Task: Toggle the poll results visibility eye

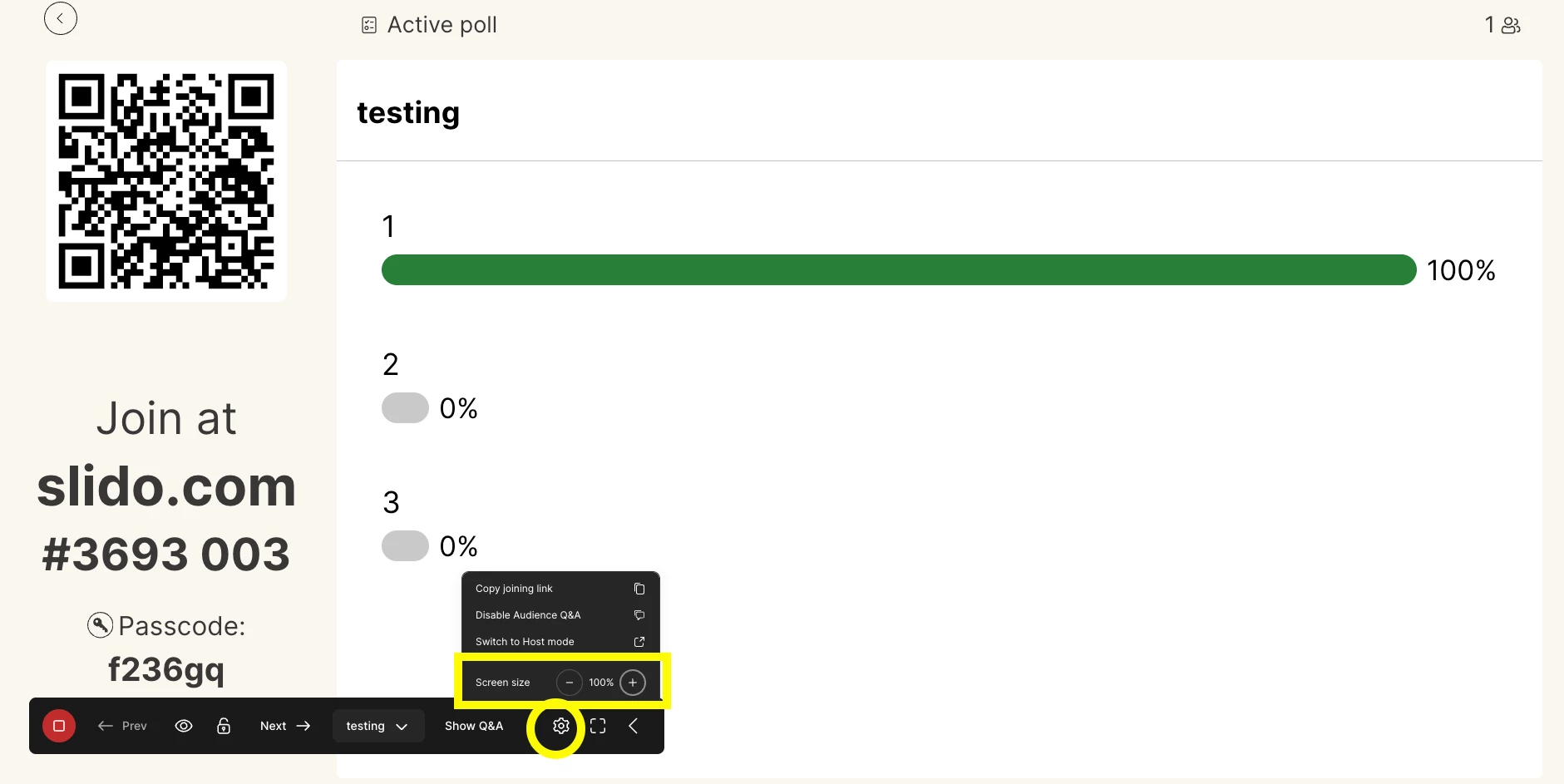Action: click(x=184, y=726)
